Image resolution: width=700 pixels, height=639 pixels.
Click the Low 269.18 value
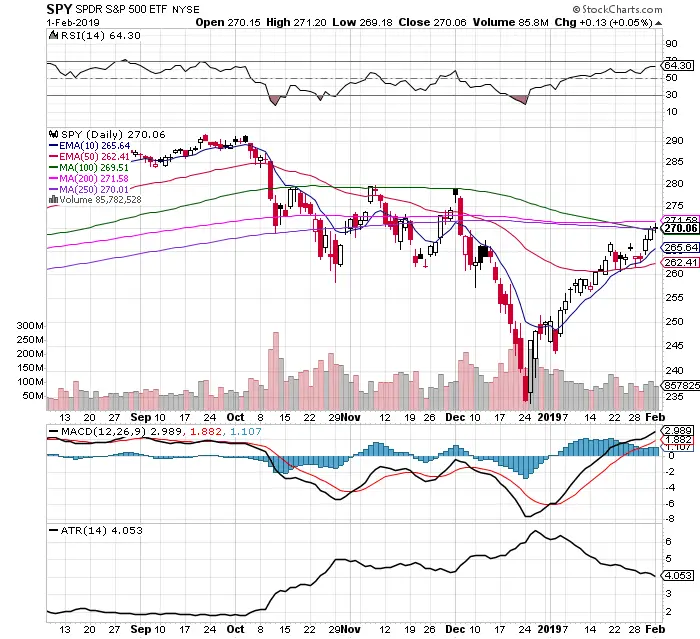pyautogui.click(x=362, y=22)
